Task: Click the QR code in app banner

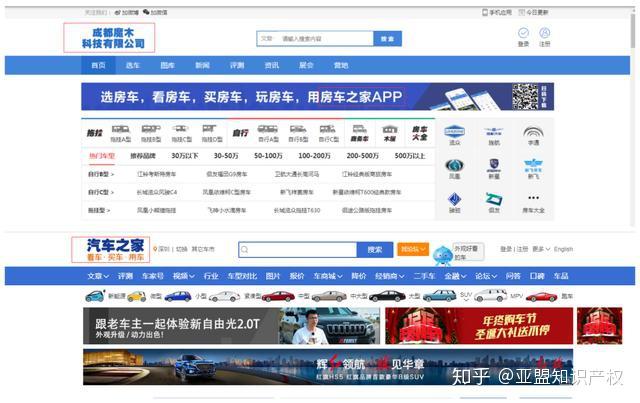Action: point(525,97)
